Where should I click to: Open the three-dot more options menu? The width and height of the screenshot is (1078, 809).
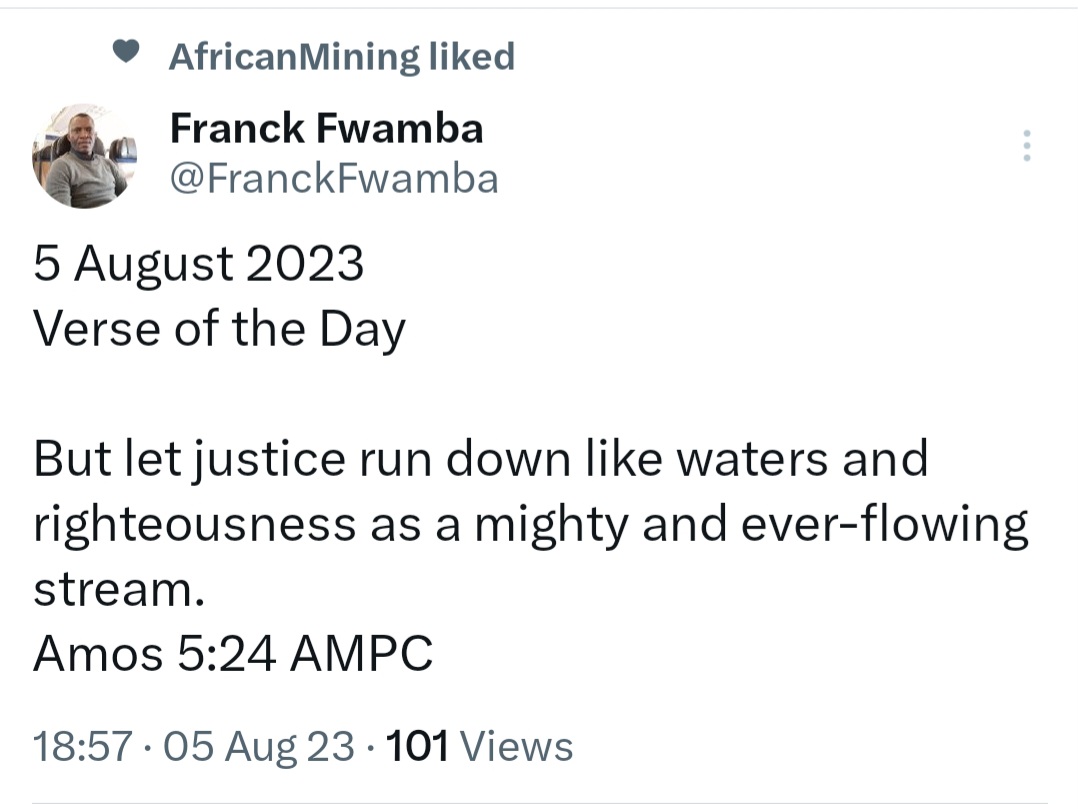(x=1026, y=146)
